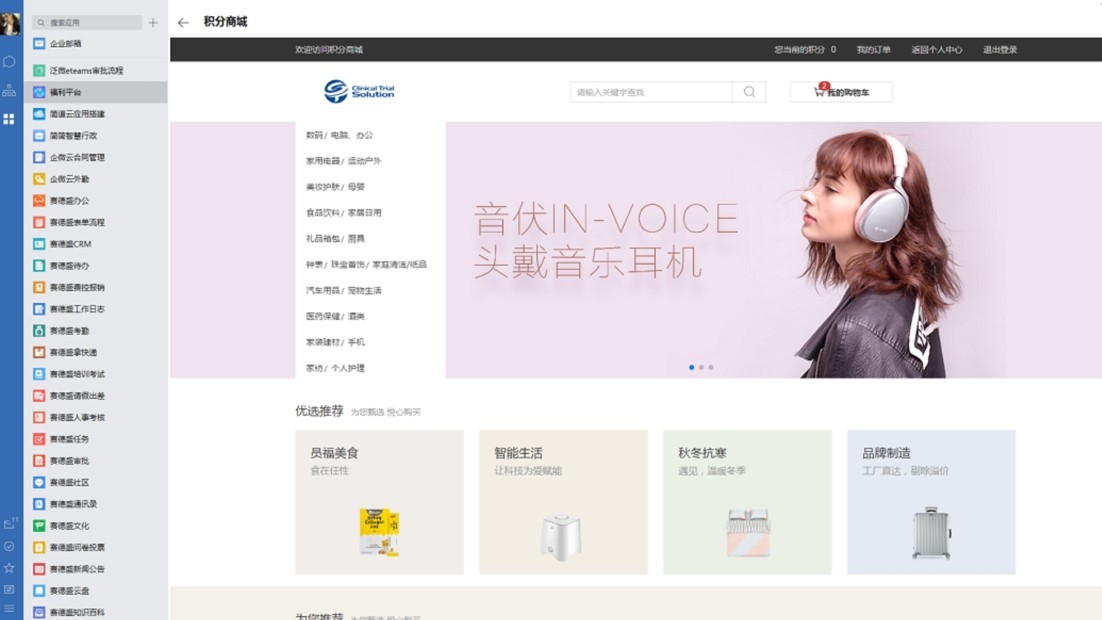This screenshot has height=620, width=1102.
Task: Select the third banner carousel dot
Action: (711, 367)
